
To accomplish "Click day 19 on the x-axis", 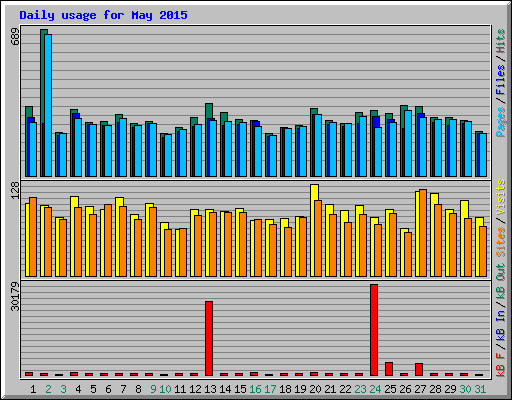I will pyautogui.click(x=300, y=389).
